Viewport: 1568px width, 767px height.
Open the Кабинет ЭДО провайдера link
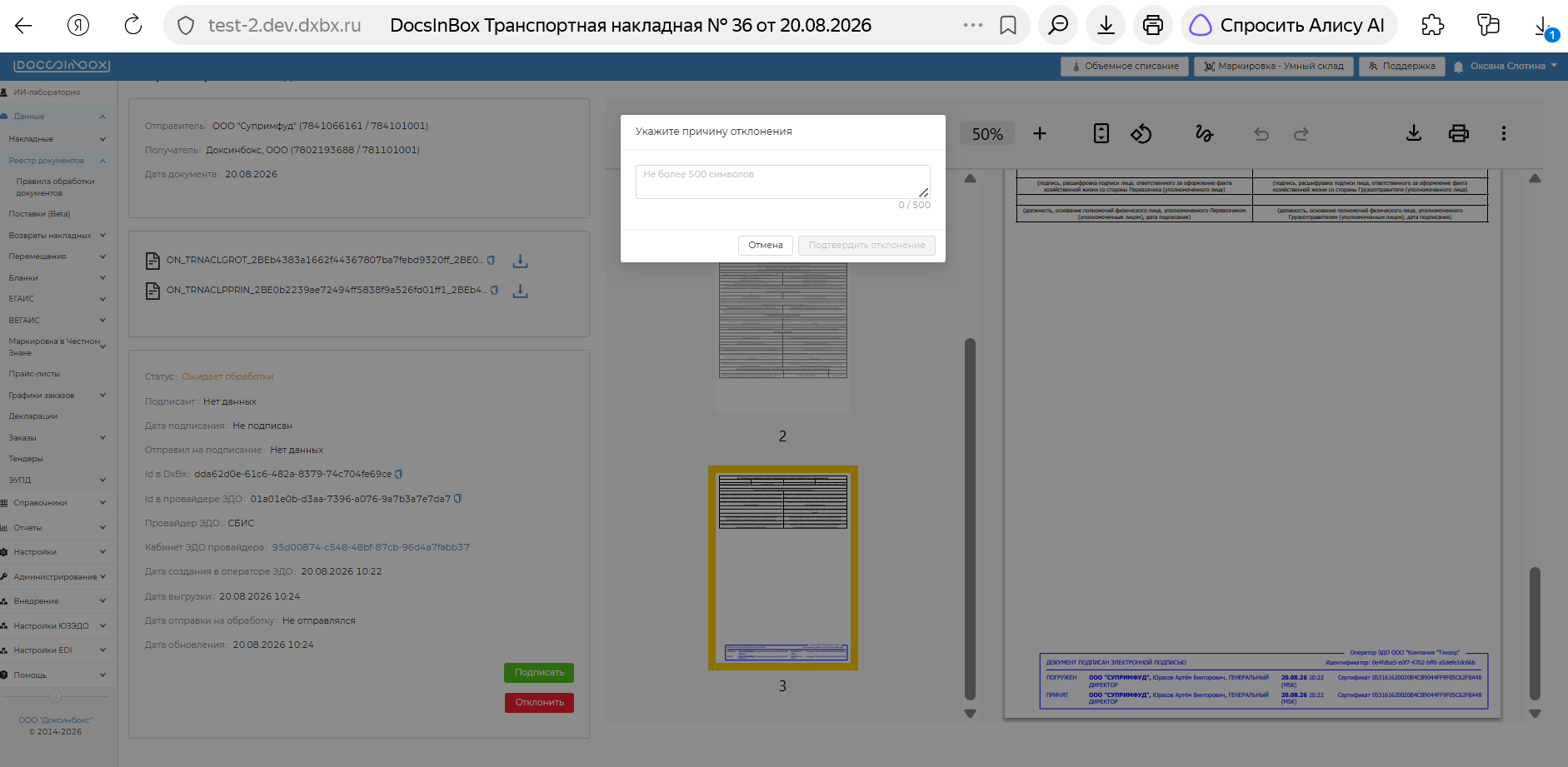[x=371, y=547]
